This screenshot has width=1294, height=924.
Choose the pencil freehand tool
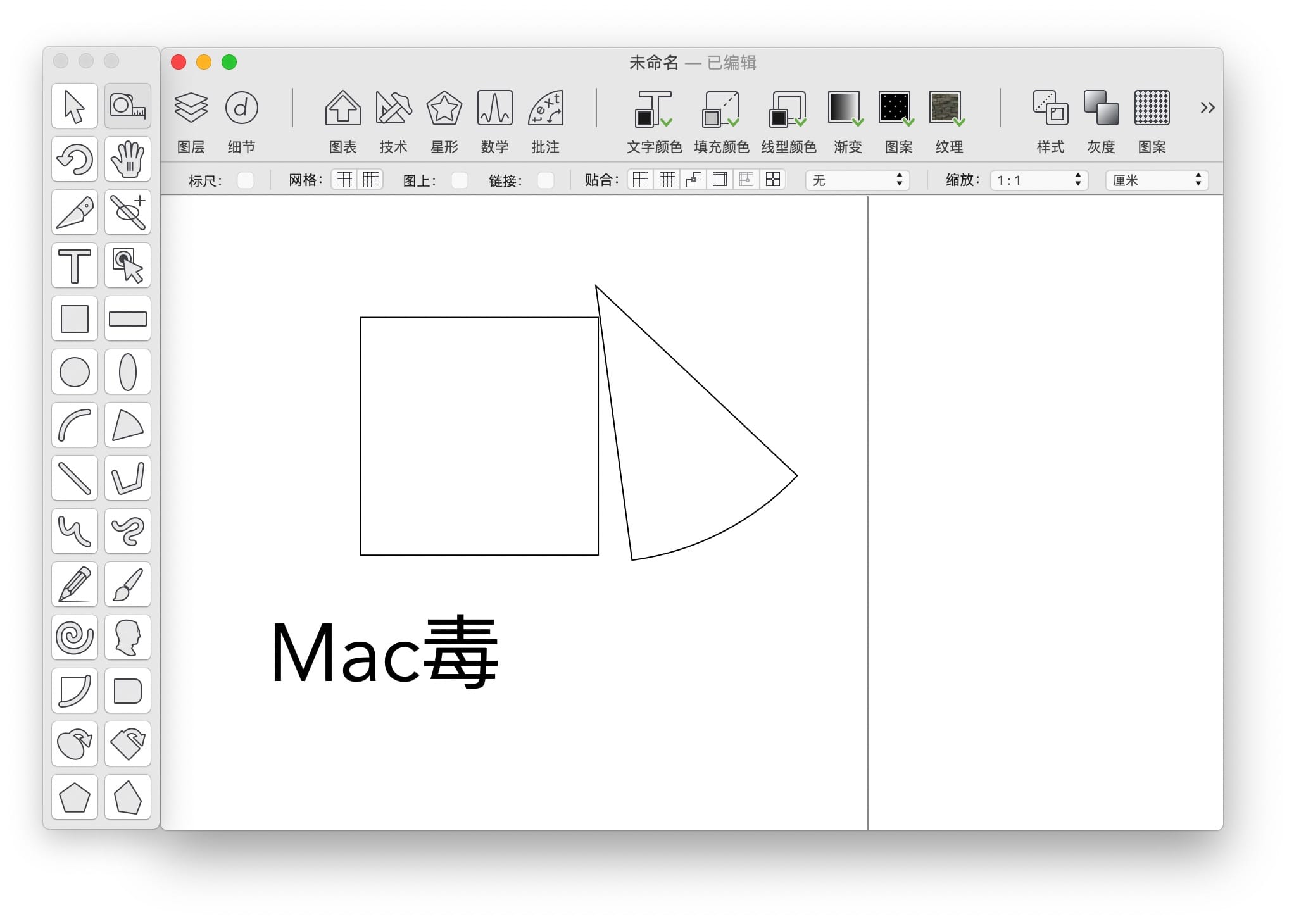tap(75, 584)
